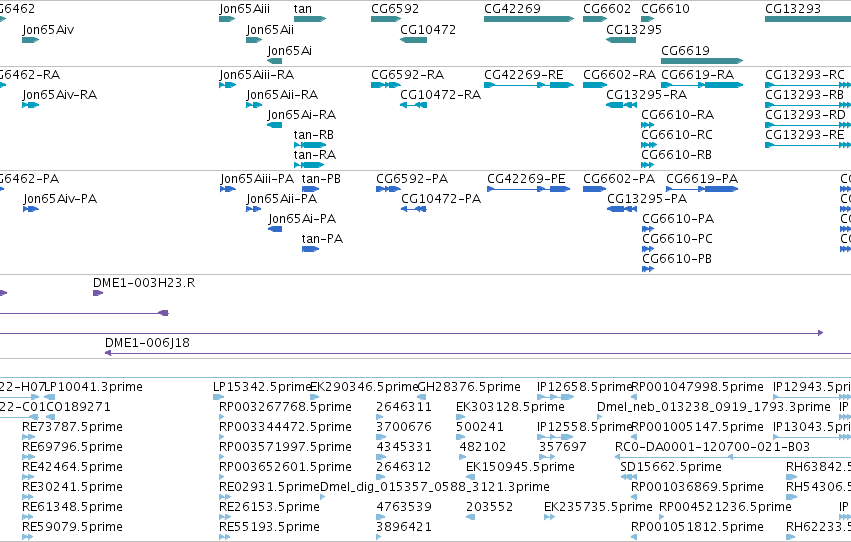Click the CG6592-RA transcript
The image size is (851, 542).
386,85
